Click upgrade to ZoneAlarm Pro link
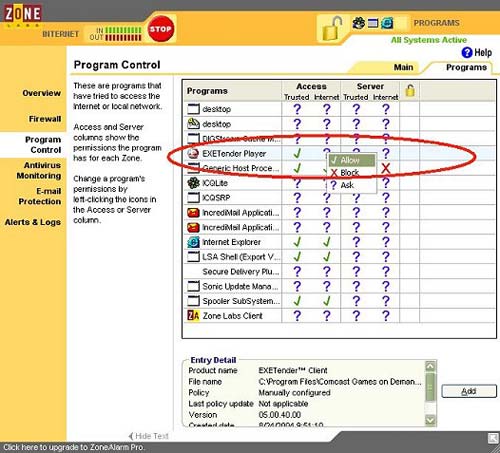This screenshot has width=500, height=453. coord(74,447)
